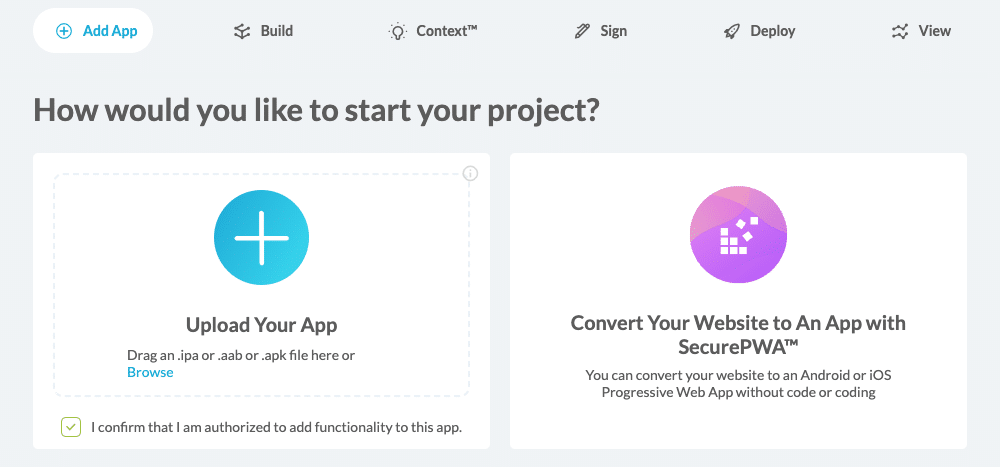Click the Build stacked-blocks icon

pyautogui.click(x=241, y=31)
